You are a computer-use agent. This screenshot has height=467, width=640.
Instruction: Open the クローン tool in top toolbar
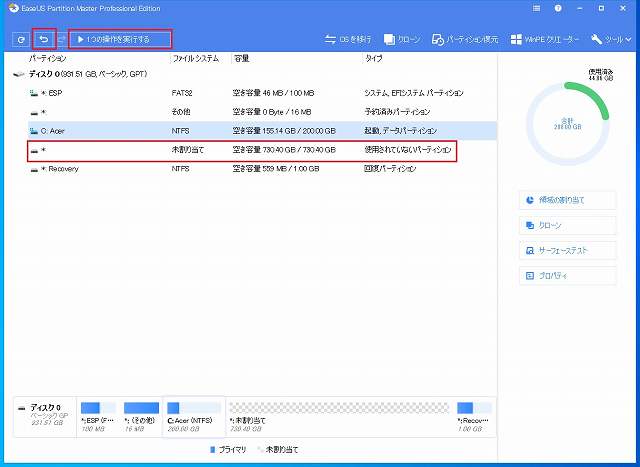pos(402,40)
